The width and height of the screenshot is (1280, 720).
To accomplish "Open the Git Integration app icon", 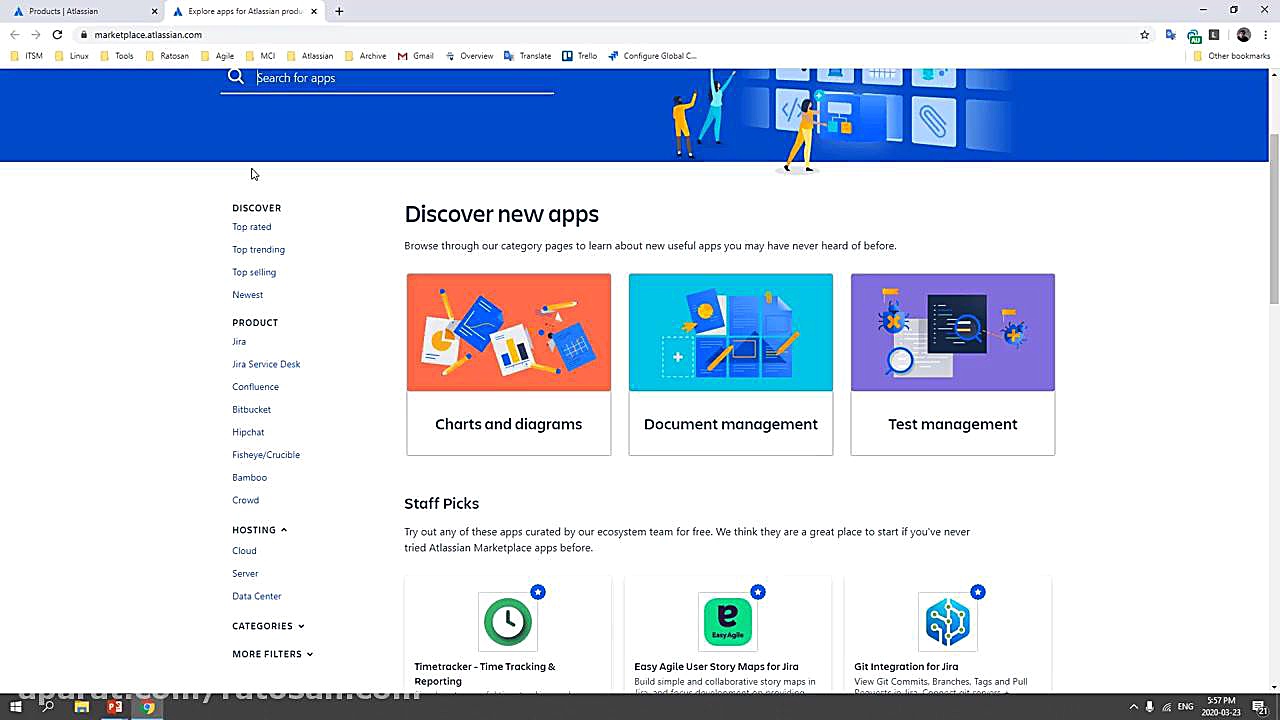I will (948, 621).
